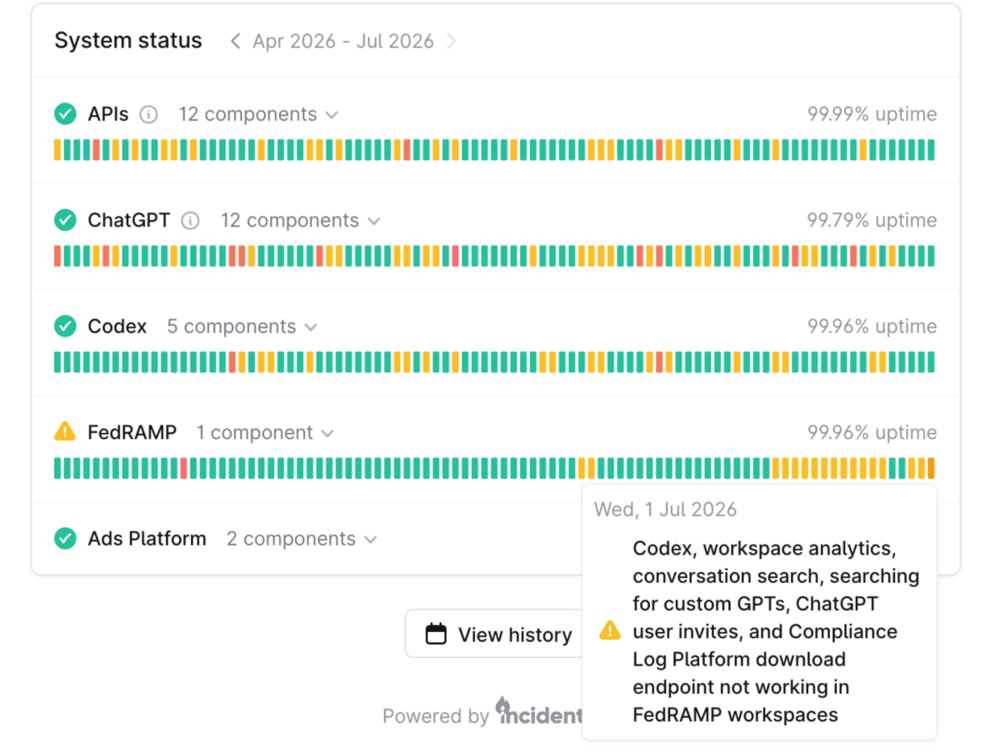
Task: Click the Codex green checkmark status icon
Action: 65,326
